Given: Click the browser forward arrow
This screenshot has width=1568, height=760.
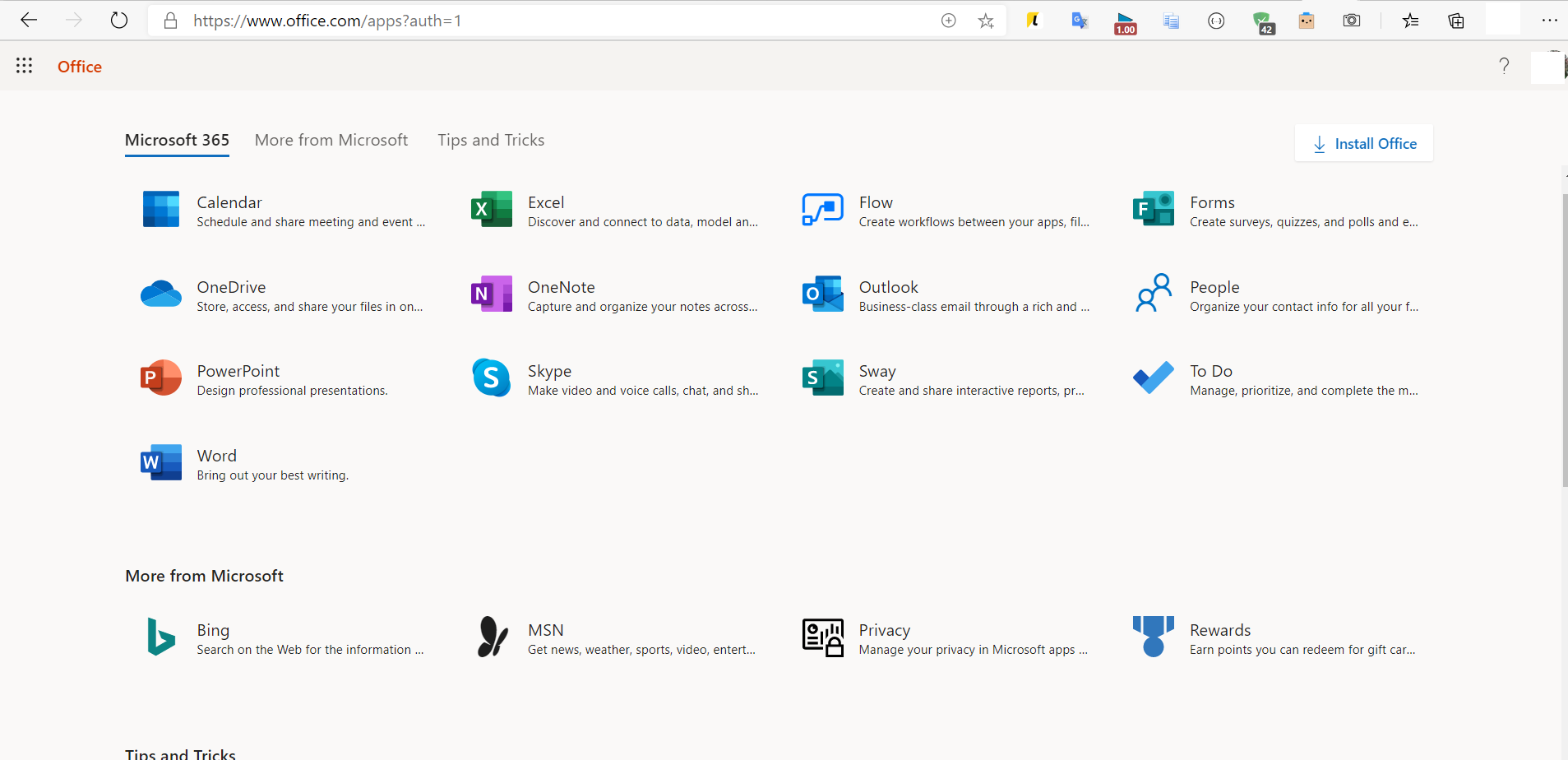Looking at the screenshot, I should coord(74,21).
